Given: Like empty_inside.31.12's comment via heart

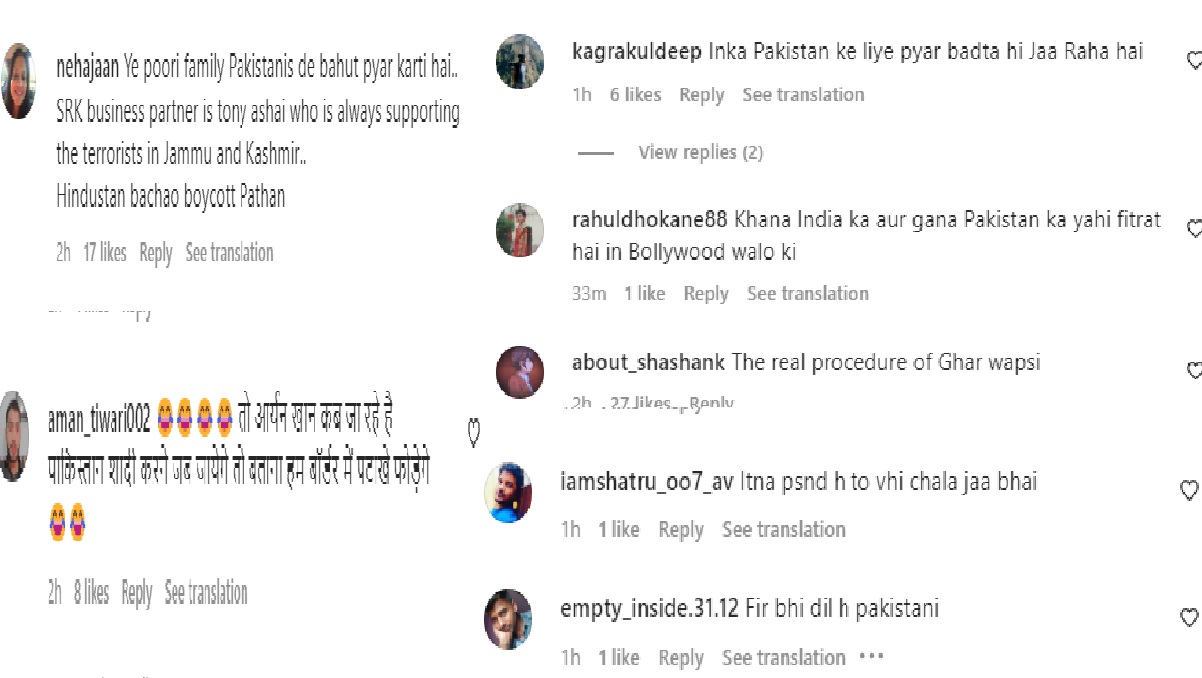Looking at the screenshot, I should pos(1189,617).
